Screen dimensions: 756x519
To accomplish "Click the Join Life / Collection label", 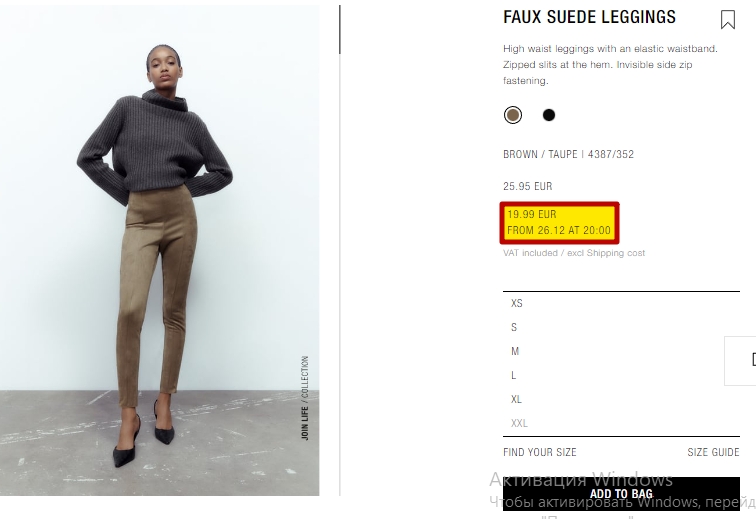I will pos(305,398).
